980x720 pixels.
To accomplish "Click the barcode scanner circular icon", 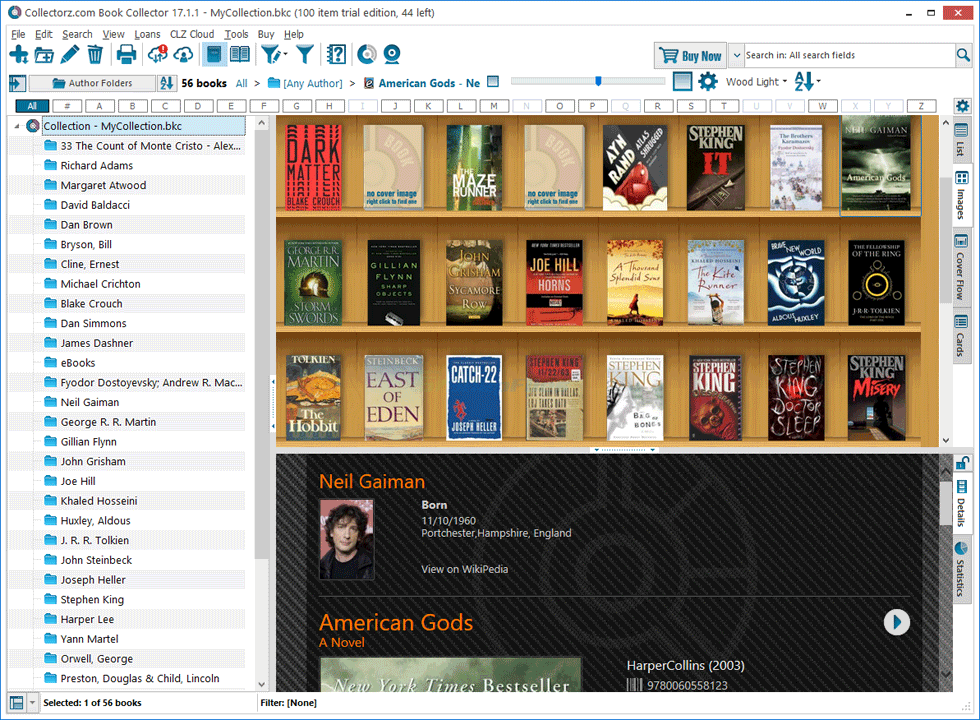I will pyautogui.click(x=367, y=55).
